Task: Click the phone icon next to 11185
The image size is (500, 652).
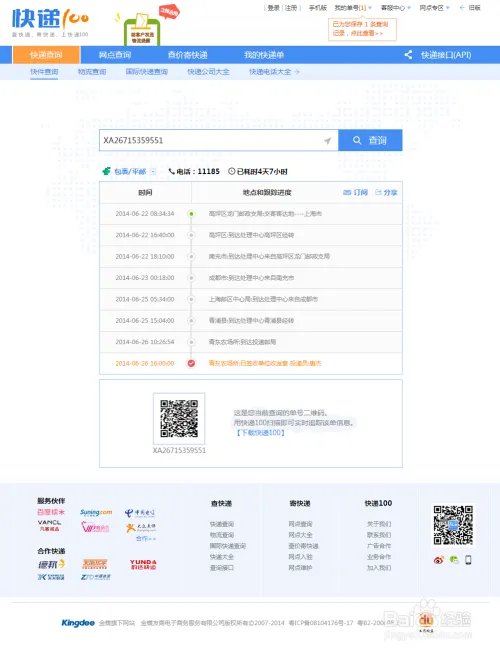Action: click(x=171, y=171)
